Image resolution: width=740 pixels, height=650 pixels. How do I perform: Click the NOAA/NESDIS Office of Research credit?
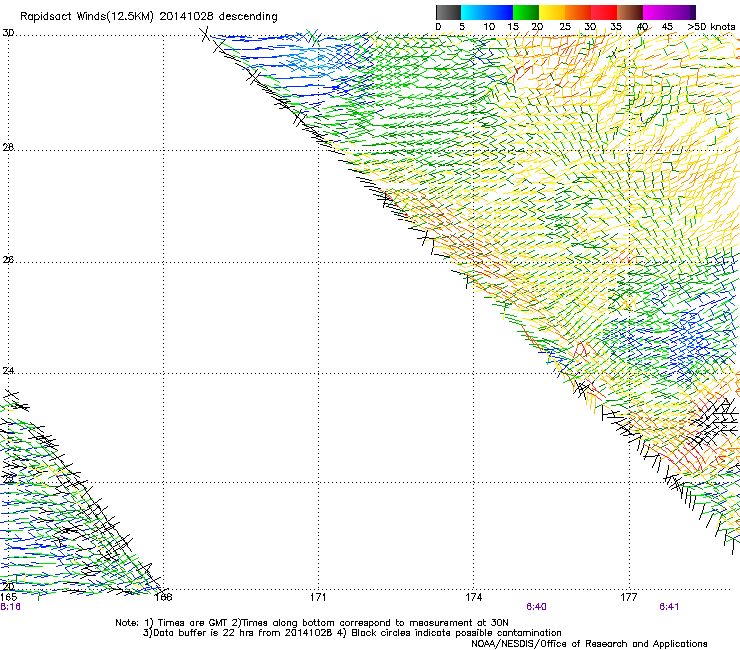point(589,644)
